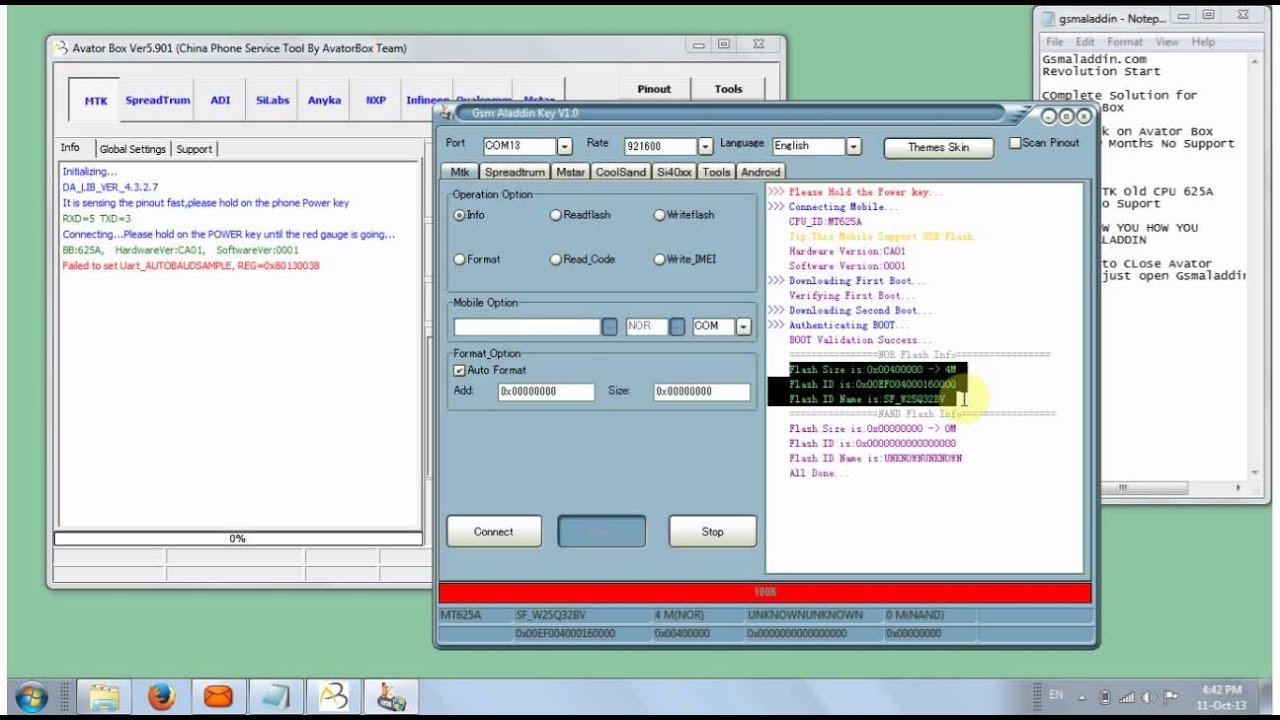Minimize the Gsm Aladdin Key window
Image resolution: width=1280 pixels, height=720 pixels.
[x=1049, y=116]
